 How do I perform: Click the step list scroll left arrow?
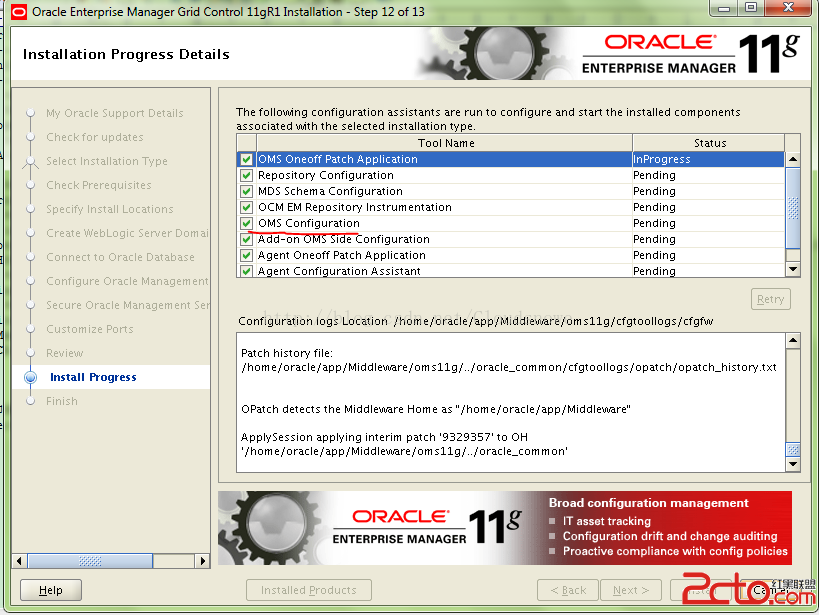(19, 561)
